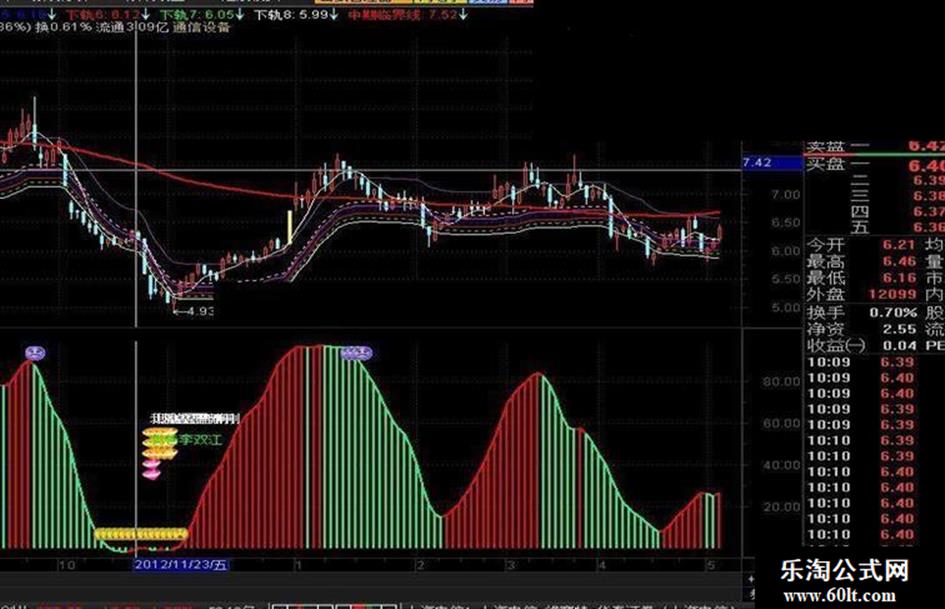This screenshot has height=609, width=945.
Task: Click the green 下轨7: 6.05 indicator label
Action: click(201, 14)
